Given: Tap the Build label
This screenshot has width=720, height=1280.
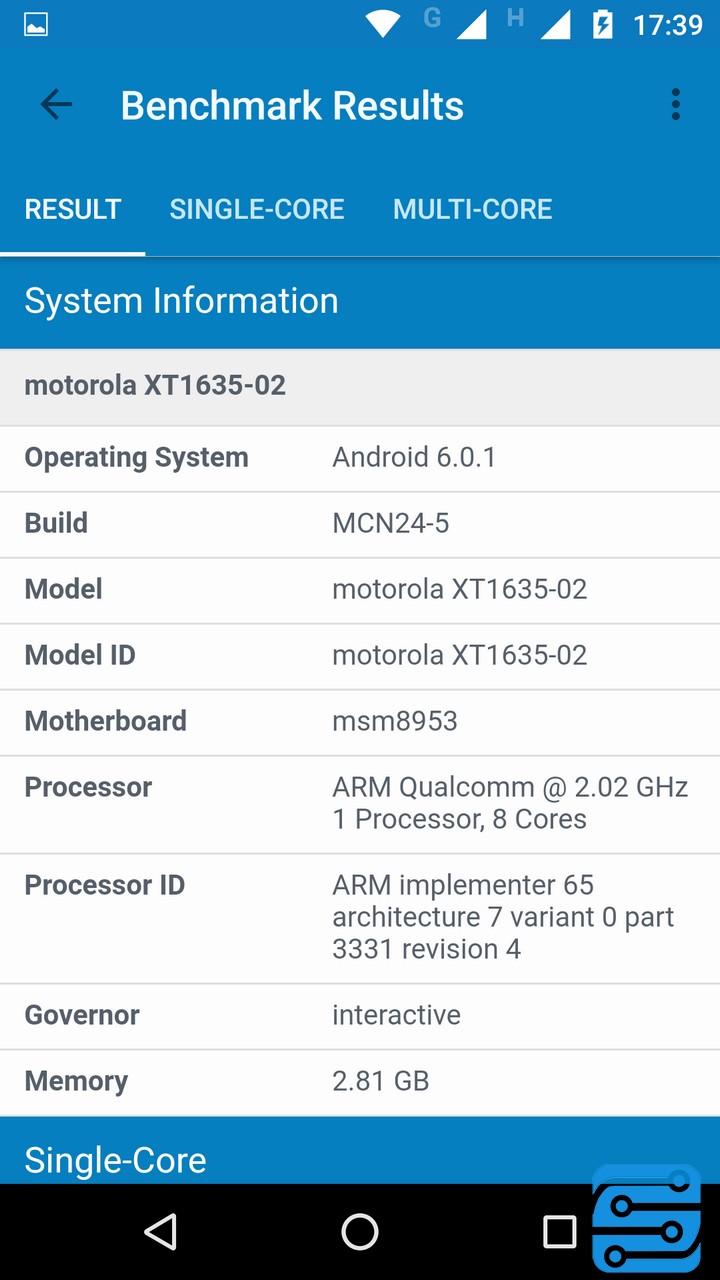Looking at the screenshot, I should click(x=56, y=523).
